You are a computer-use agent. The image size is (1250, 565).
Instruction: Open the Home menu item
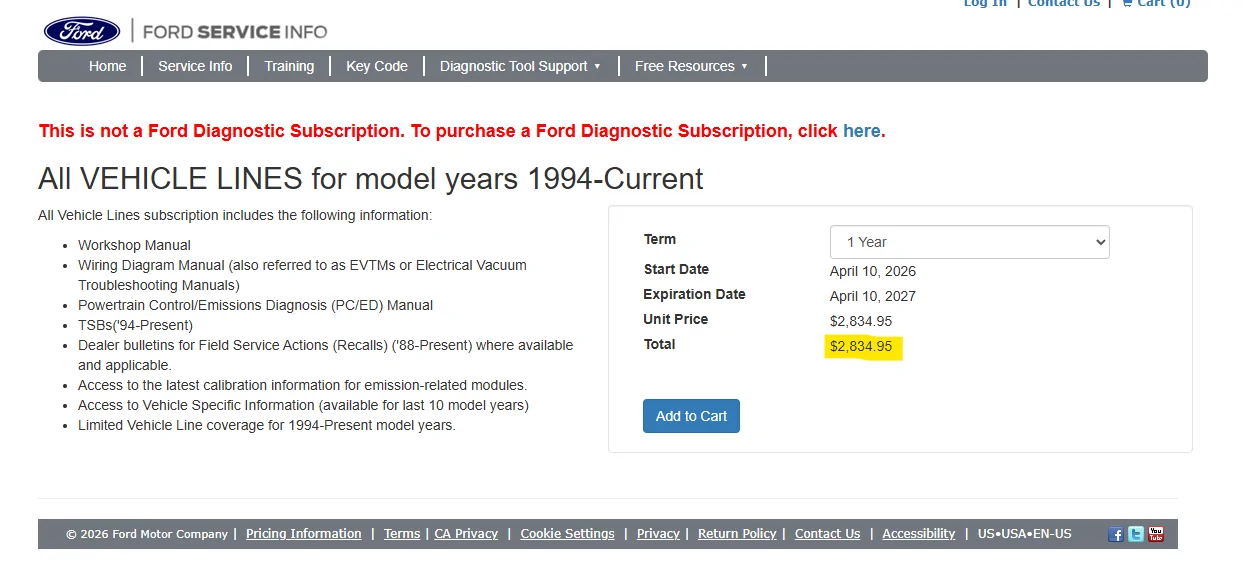108,66
